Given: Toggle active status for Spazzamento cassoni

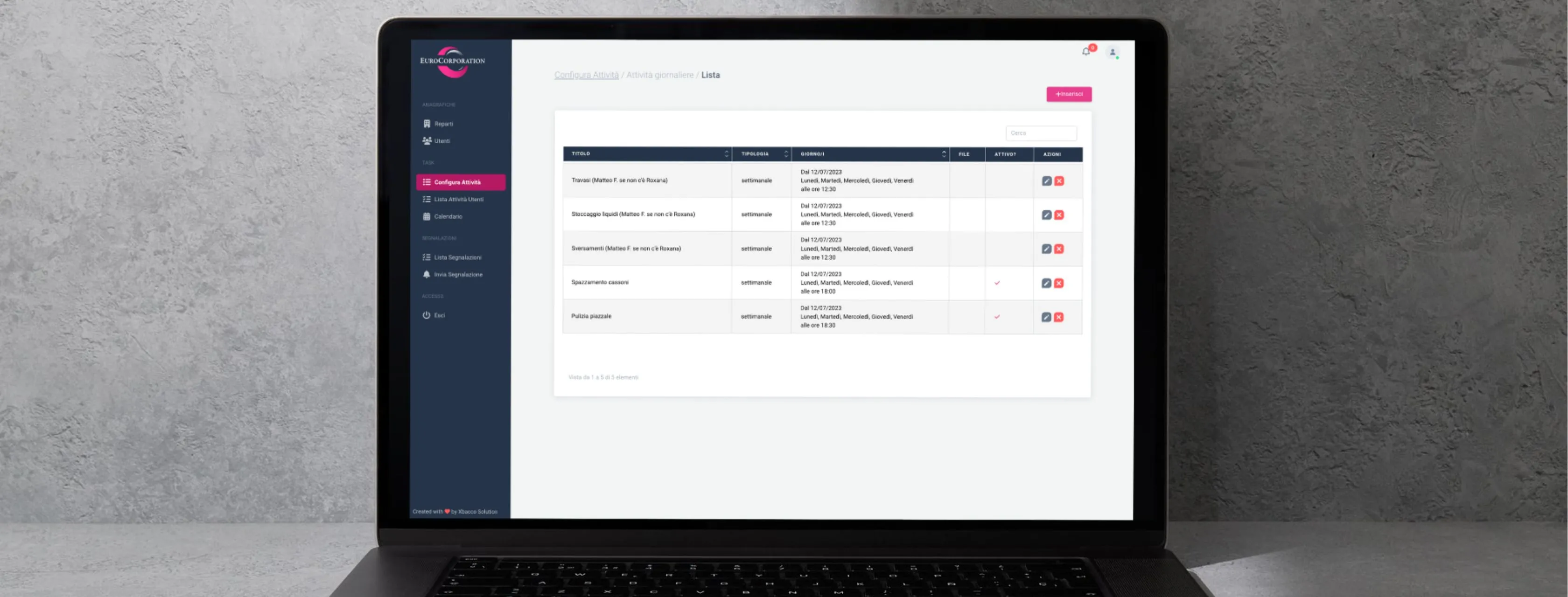Looking at the screenshot, I should [x=998, y=282].
